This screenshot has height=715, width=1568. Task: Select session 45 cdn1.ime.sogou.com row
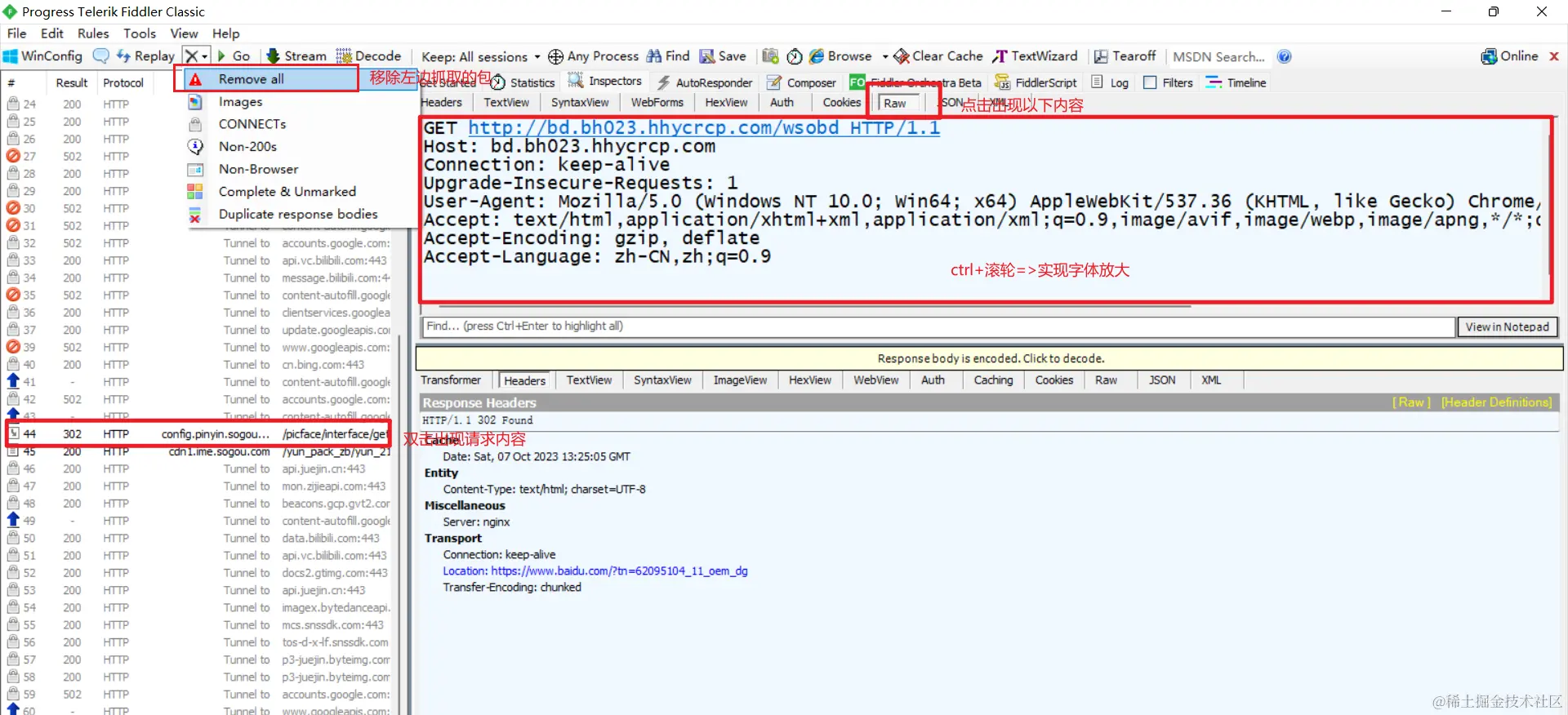pos(198,451)
